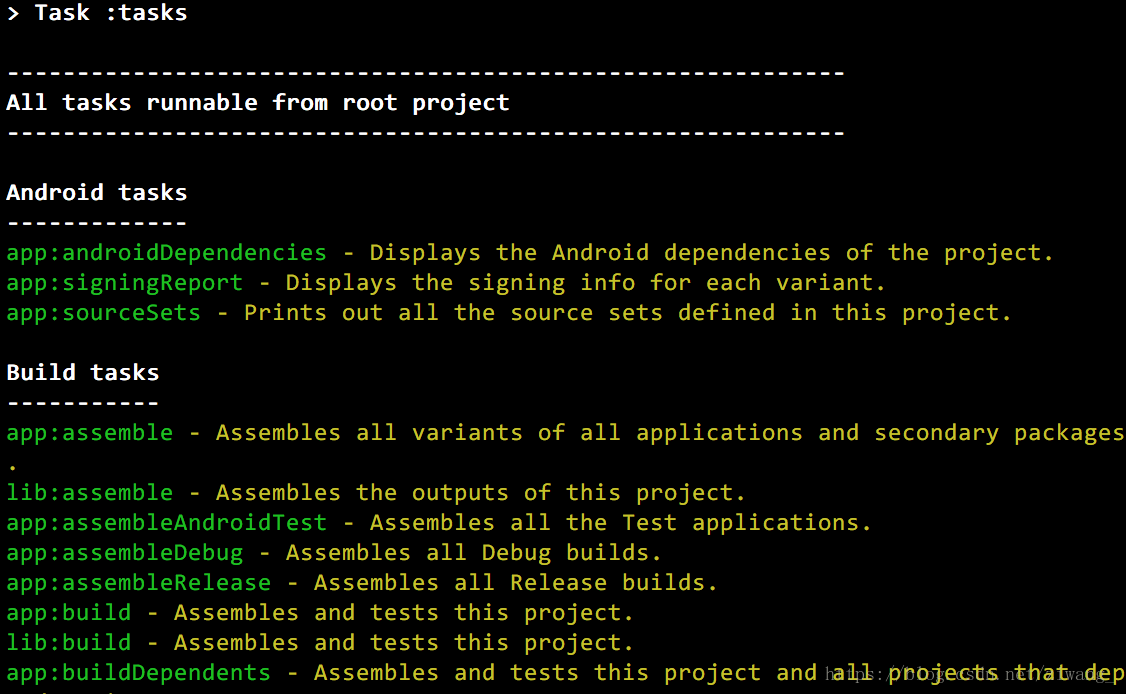Image resolution: width=1126 pixels, height=694 pixels.
Task: Select 'All tasks runnable from root project' heading
Action: [x=258, y=103]
